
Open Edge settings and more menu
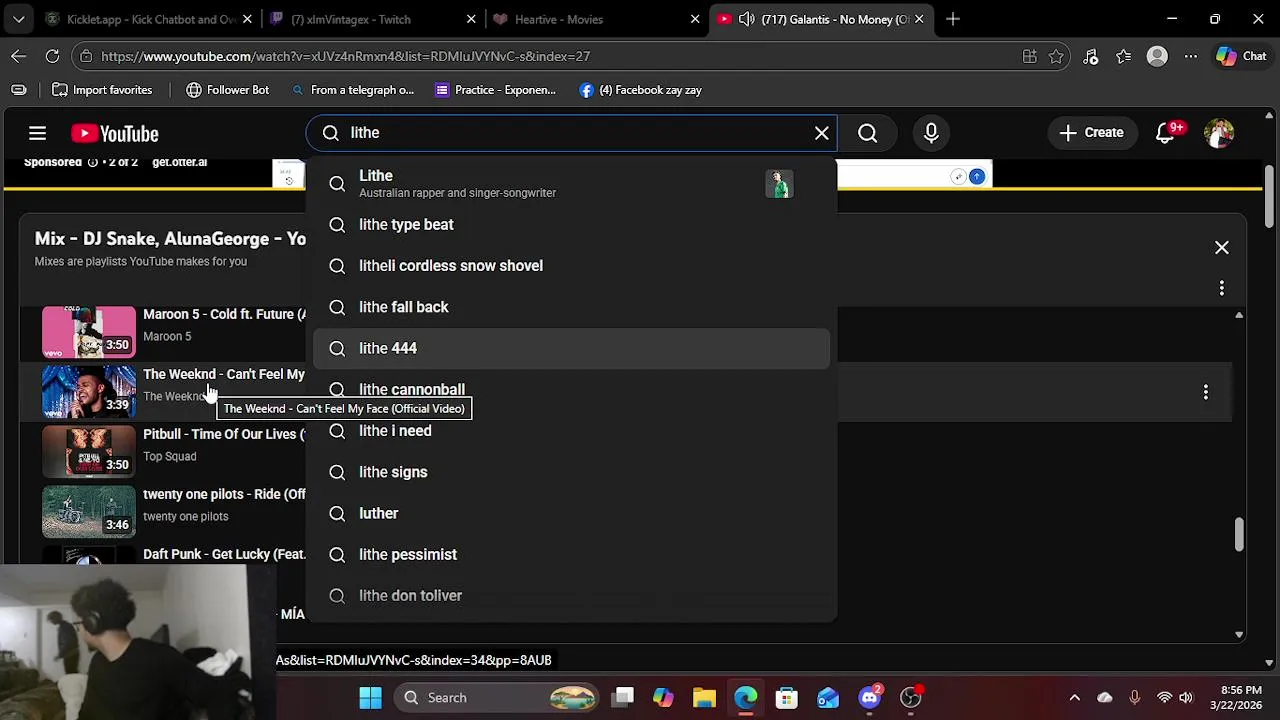click(1190, 57)
